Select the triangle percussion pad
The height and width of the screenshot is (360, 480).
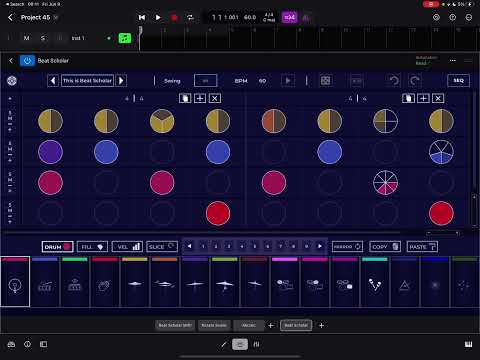tap(405, 282)
